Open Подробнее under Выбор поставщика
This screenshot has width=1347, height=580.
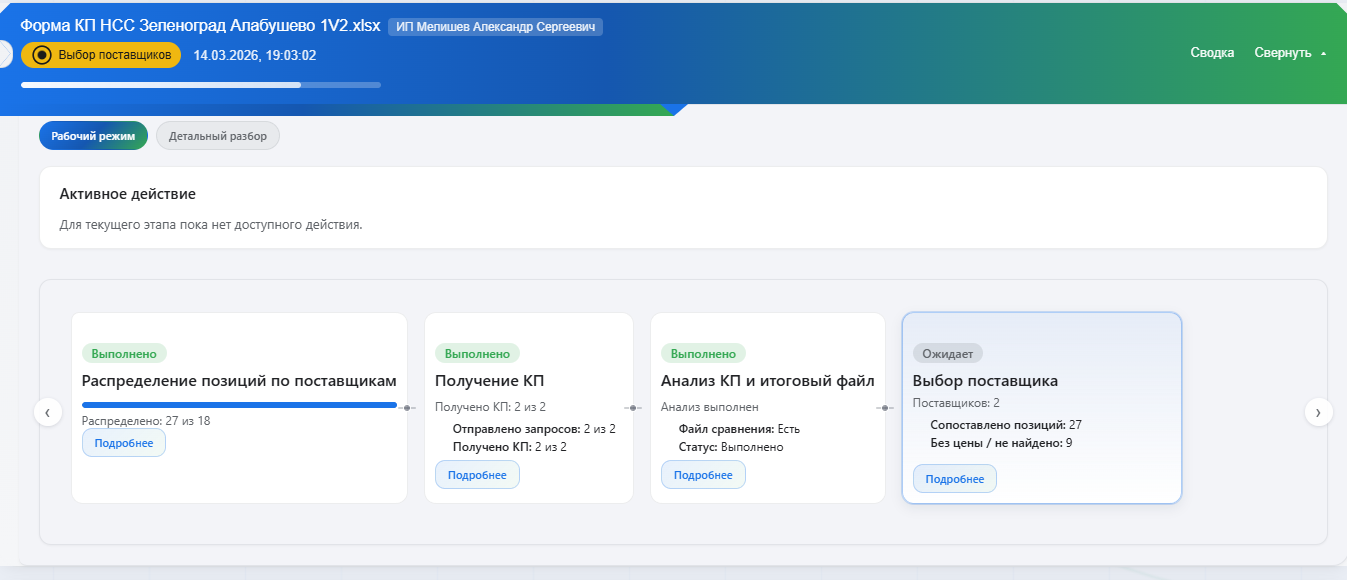[x=955, y=479]
